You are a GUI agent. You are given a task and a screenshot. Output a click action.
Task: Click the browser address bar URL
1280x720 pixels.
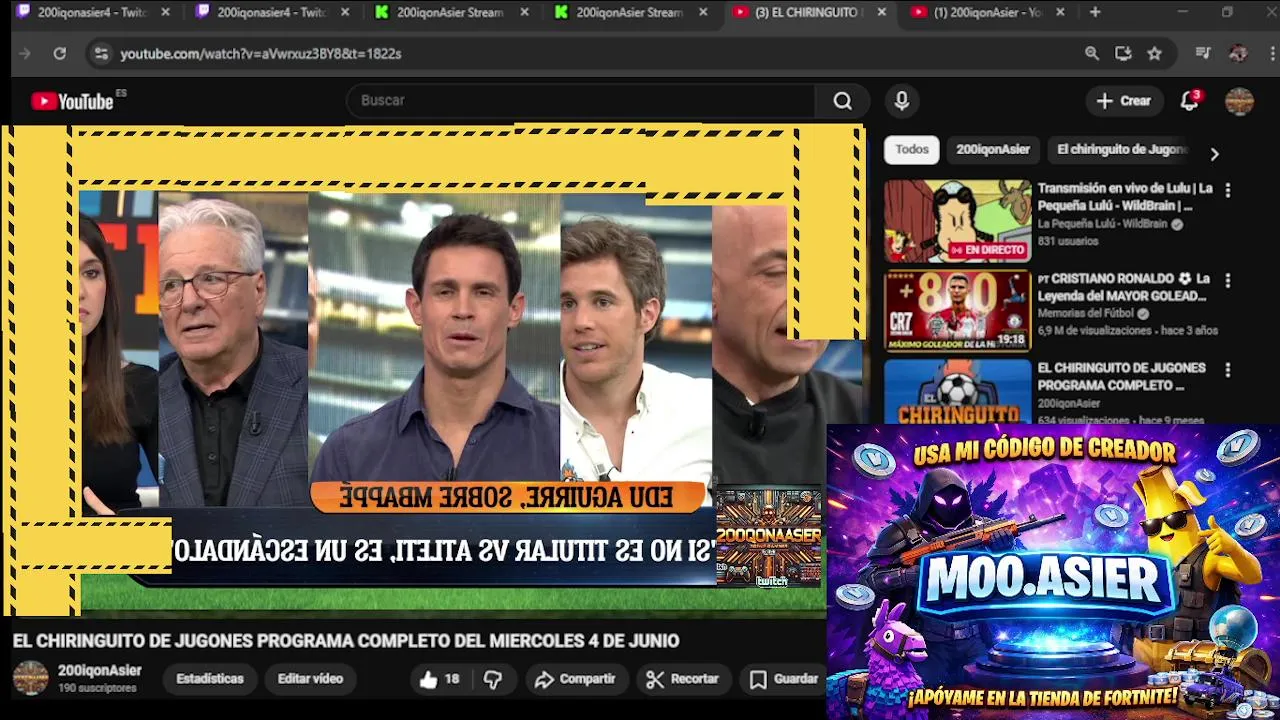pos(261,53)
